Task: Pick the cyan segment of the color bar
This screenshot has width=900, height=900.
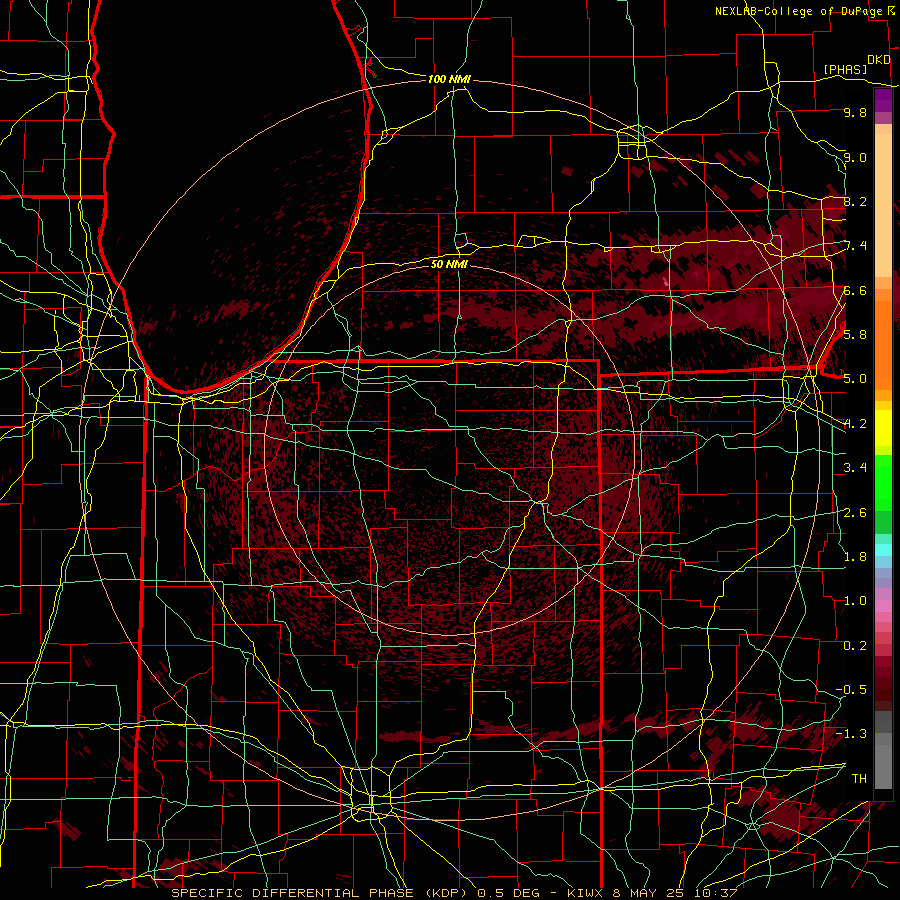Action: click(x=883, y=550)
